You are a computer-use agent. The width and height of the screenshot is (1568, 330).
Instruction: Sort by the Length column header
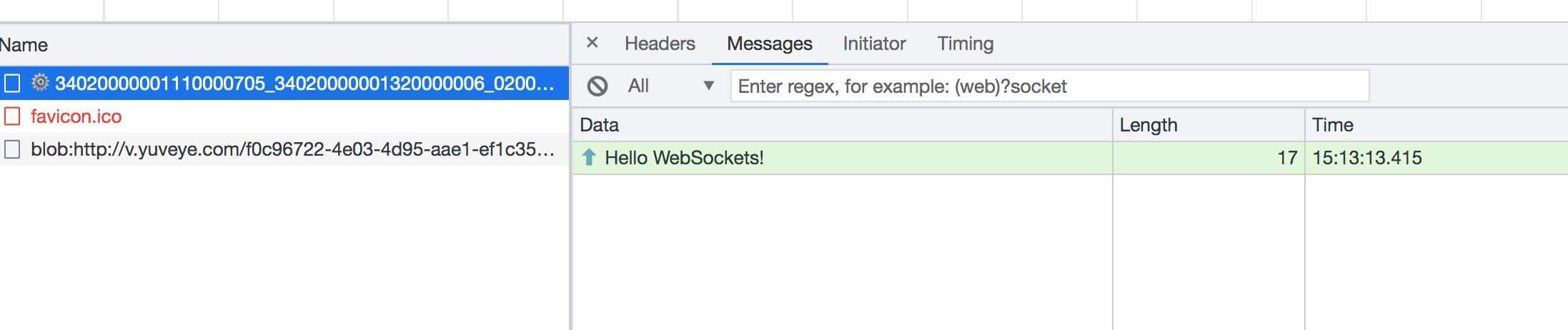pyautogui.click(x=1148, y=125)
